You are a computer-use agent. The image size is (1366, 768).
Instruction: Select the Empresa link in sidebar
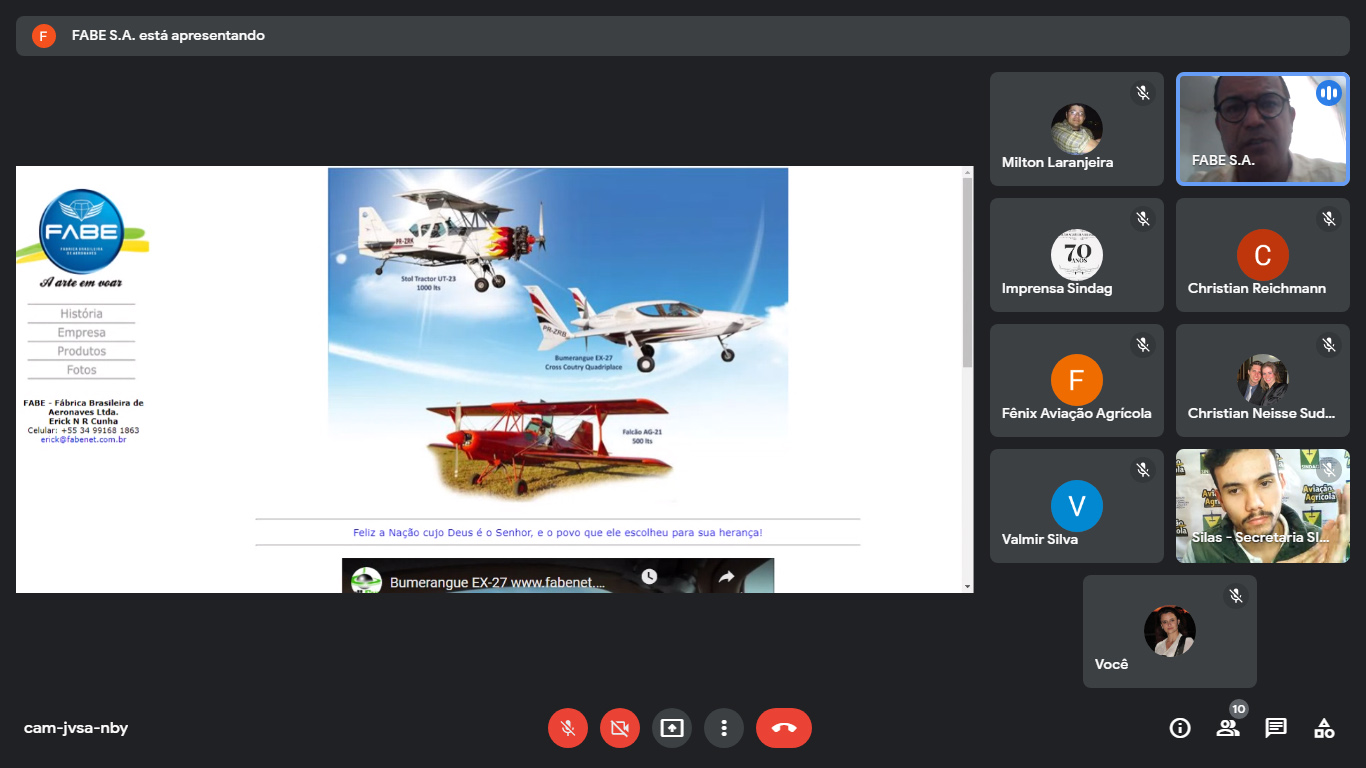(81, 333)
